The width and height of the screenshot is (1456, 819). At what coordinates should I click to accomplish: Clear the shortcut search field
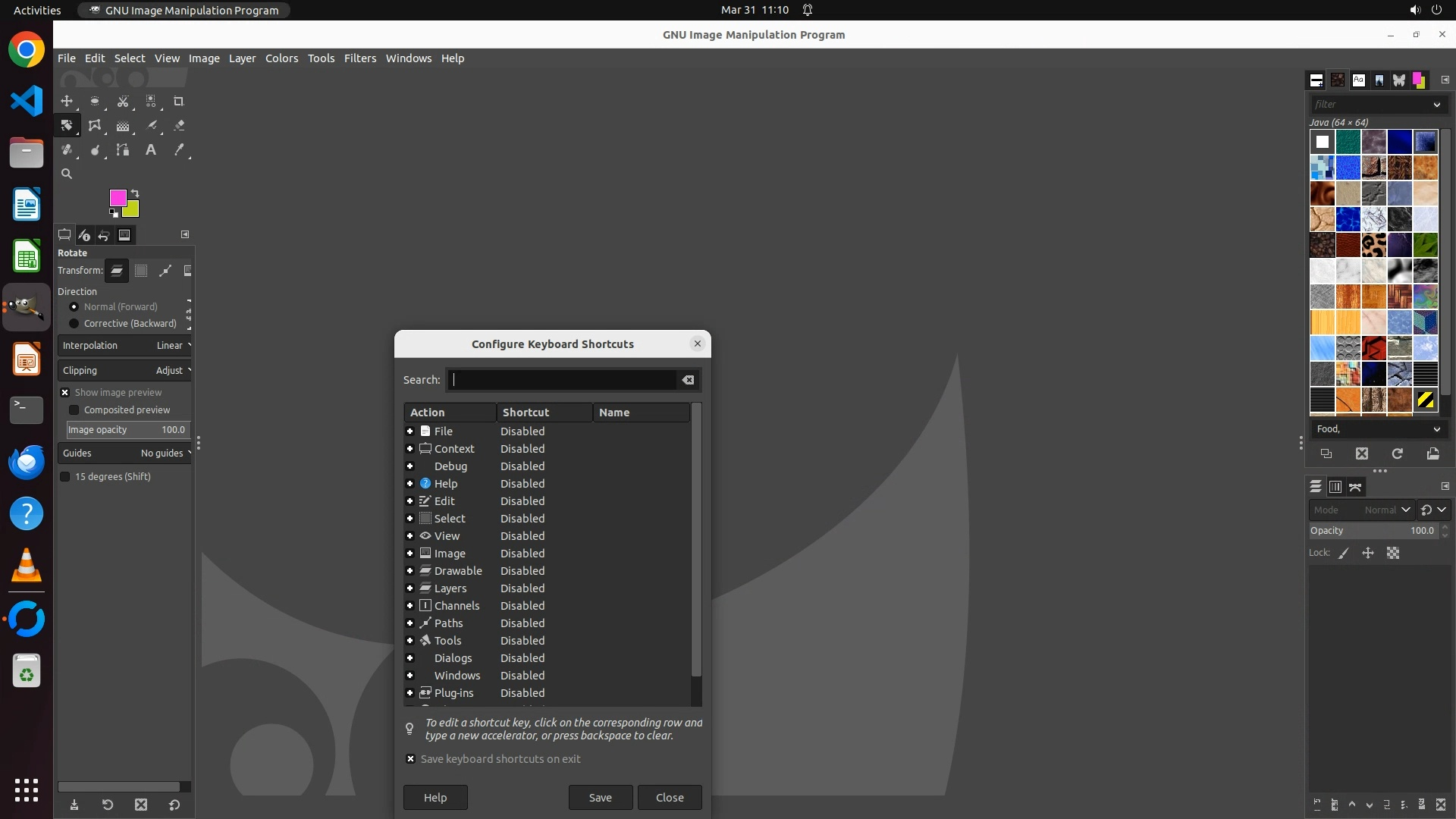pyautogui.click(x=688, y=380)
